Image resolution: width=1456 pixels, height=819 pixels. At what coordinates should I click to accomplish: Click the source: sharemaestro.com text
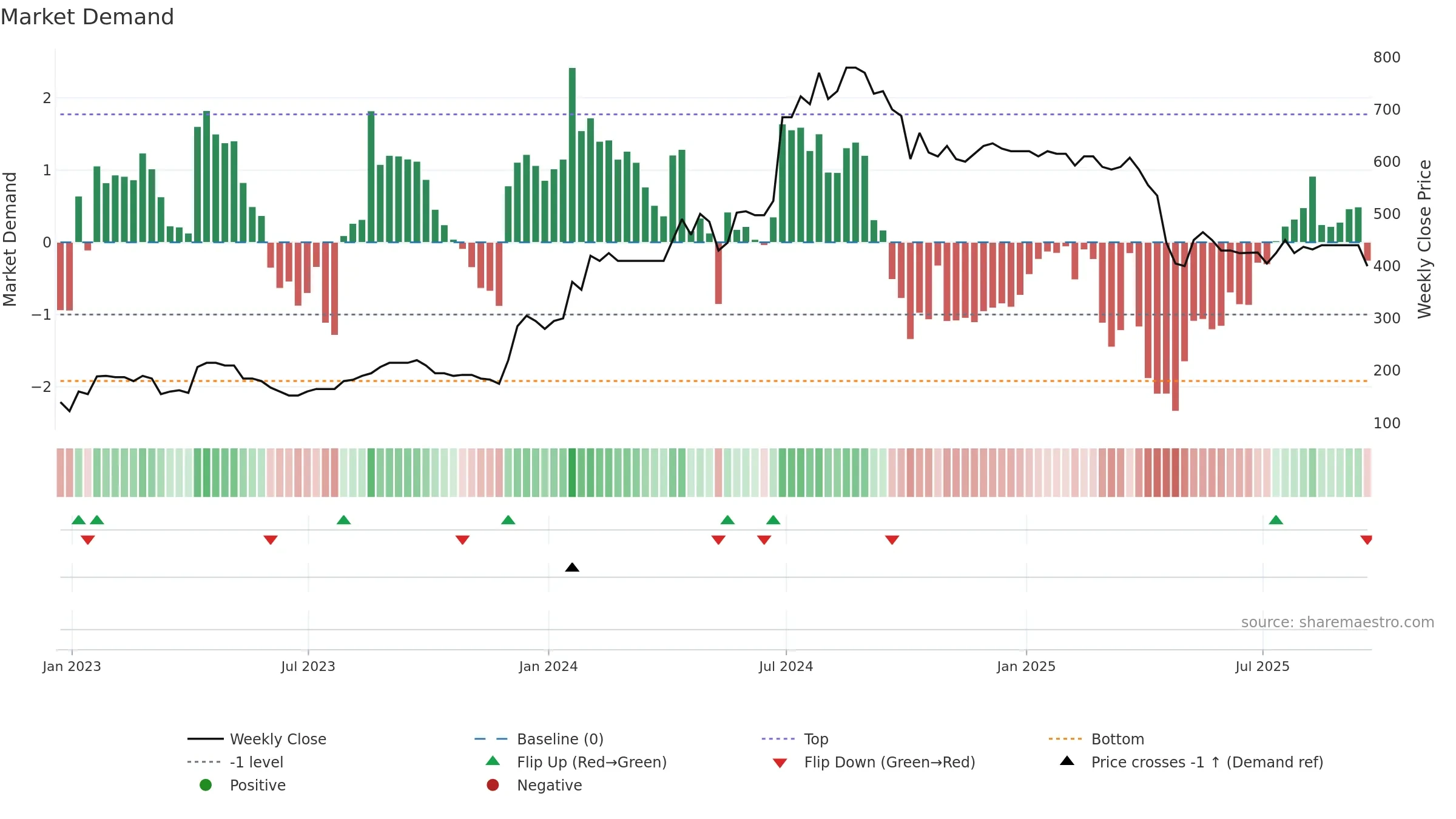pos(1338,622)
